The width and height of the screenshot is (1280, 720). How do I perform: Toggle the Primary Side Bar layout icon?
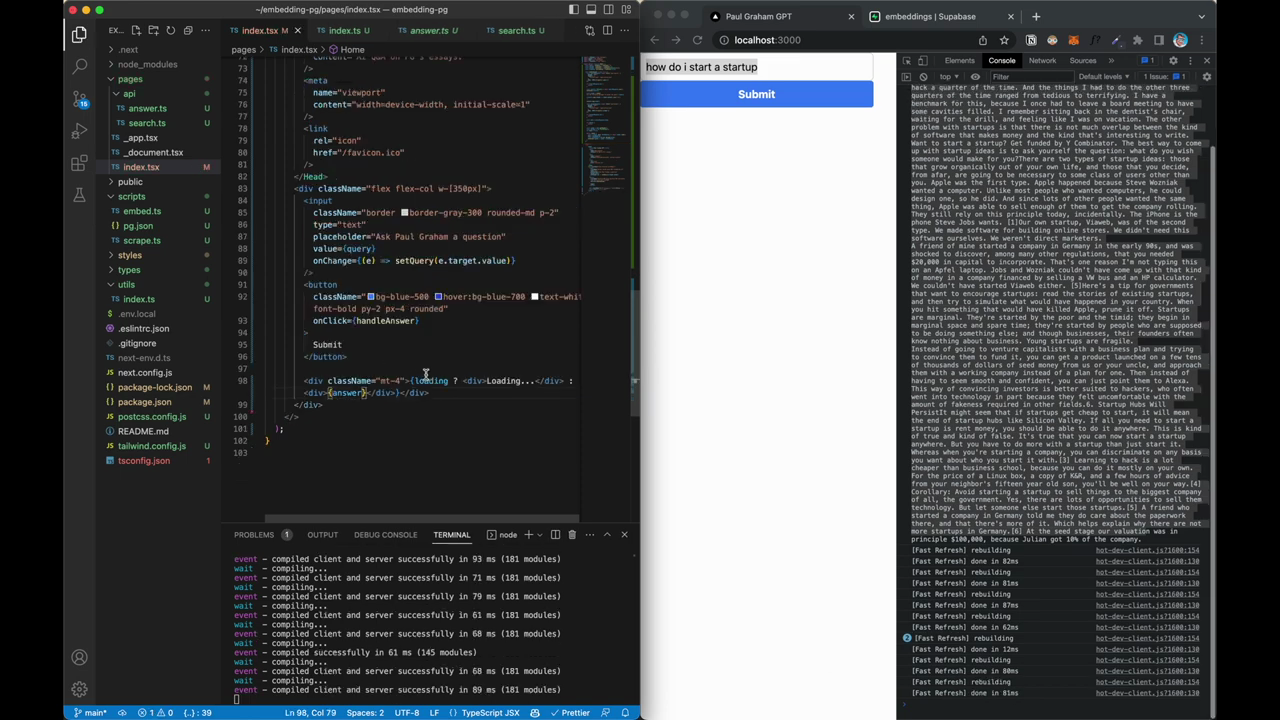[x=573, y=10]
